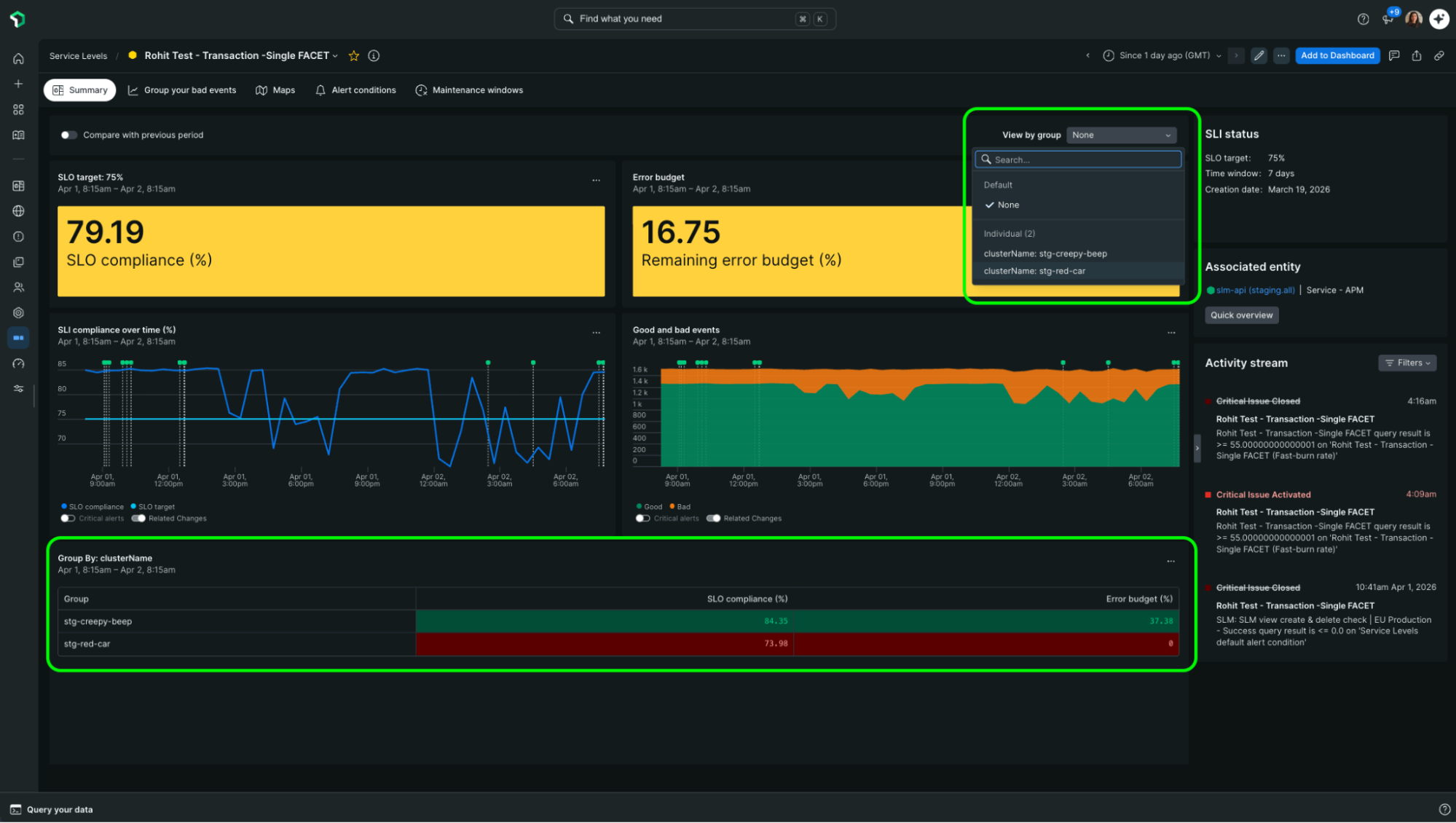This screenshot has height=823, width=1456.
Task: Toggle Critical alerts on Good and bad events
Action: coord(642,519)
